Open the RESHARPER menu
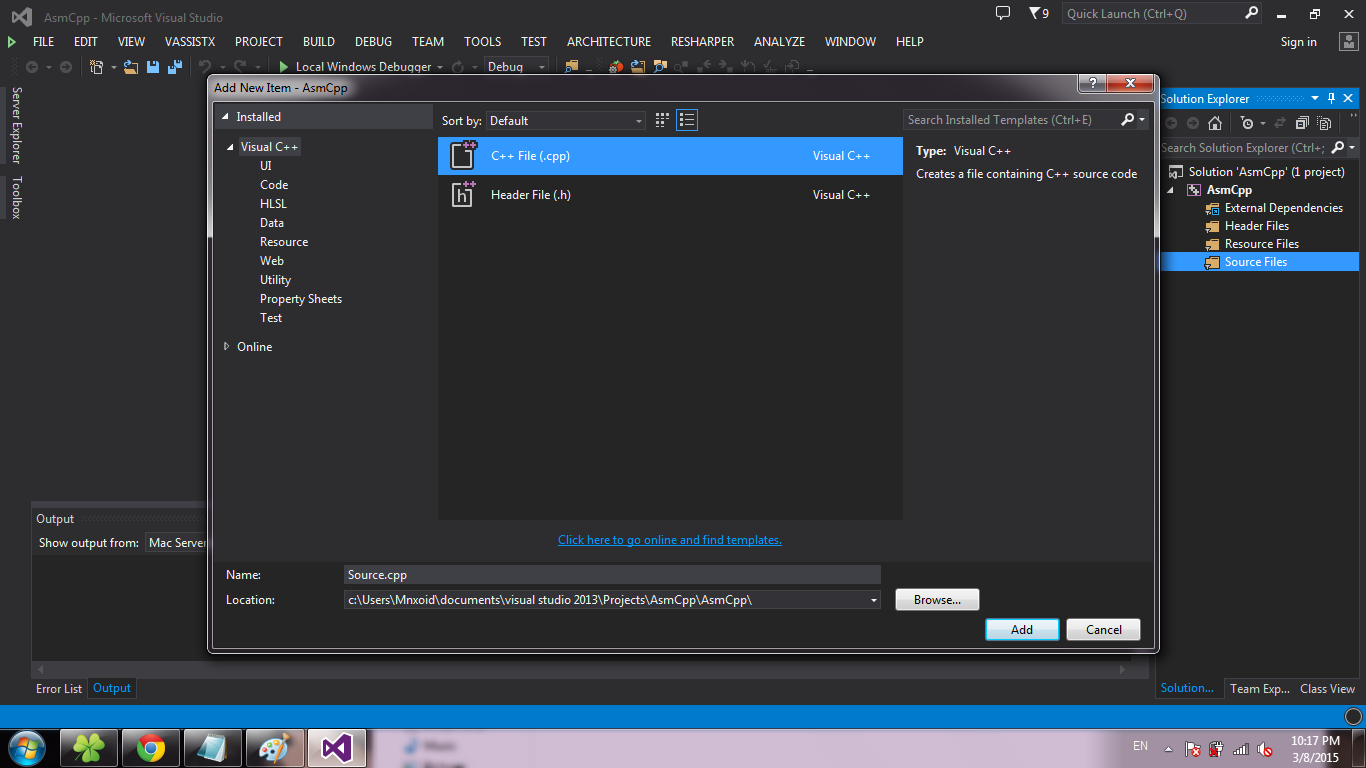 click(703, 42)
